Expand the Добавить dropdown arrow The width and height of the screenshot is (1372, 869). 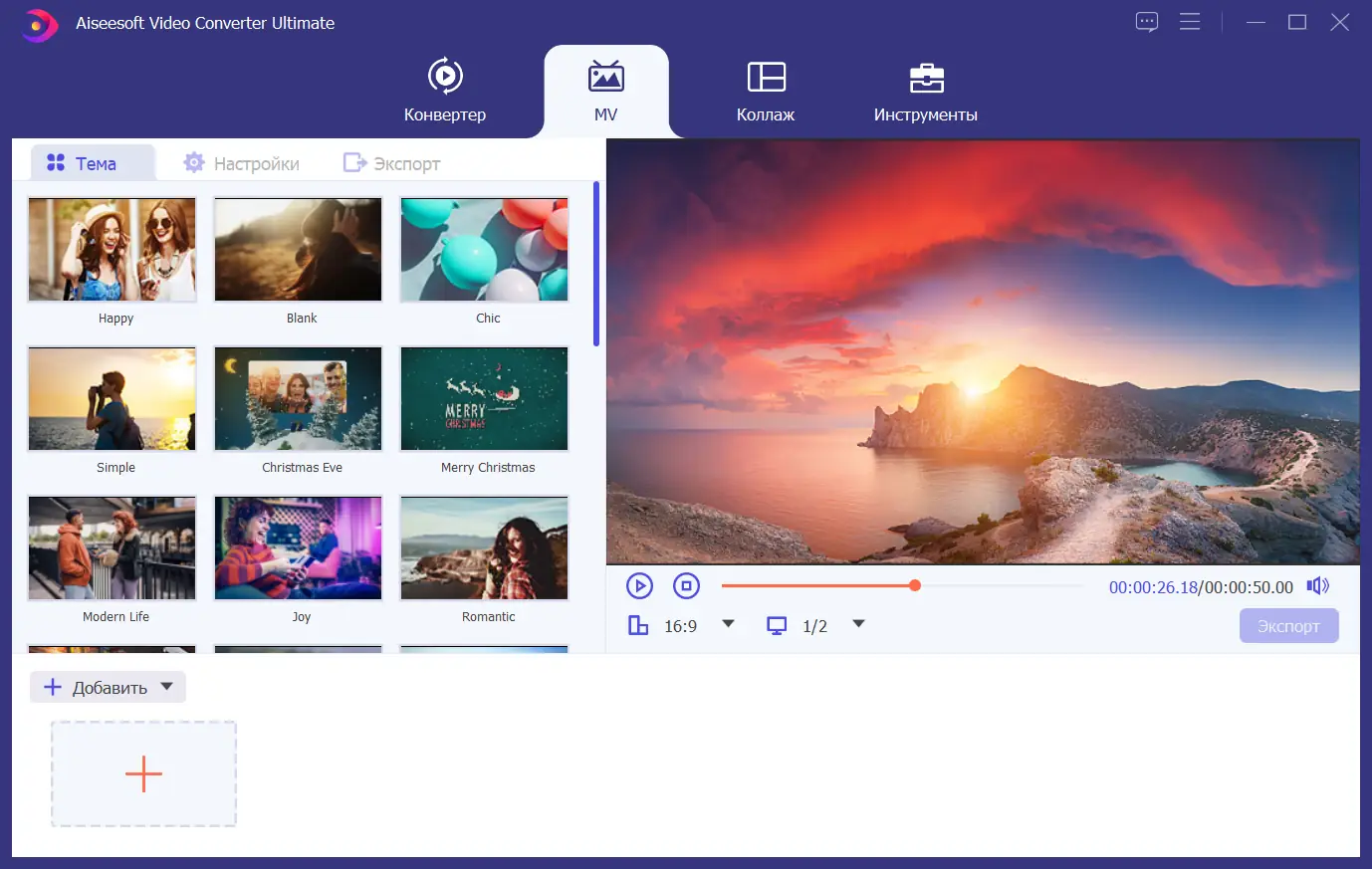167,686
